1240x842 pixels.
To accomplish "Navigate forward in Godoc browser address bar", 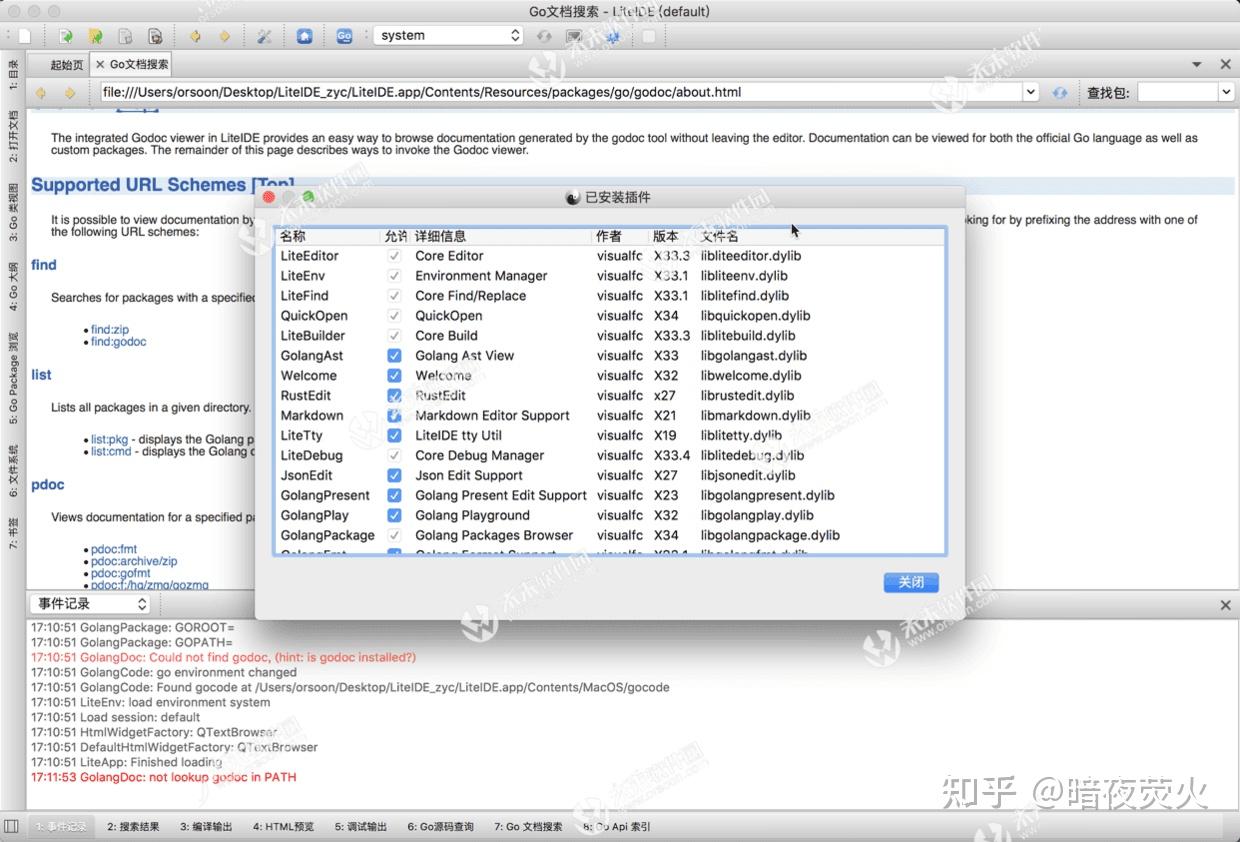I will tap(69, 93).
